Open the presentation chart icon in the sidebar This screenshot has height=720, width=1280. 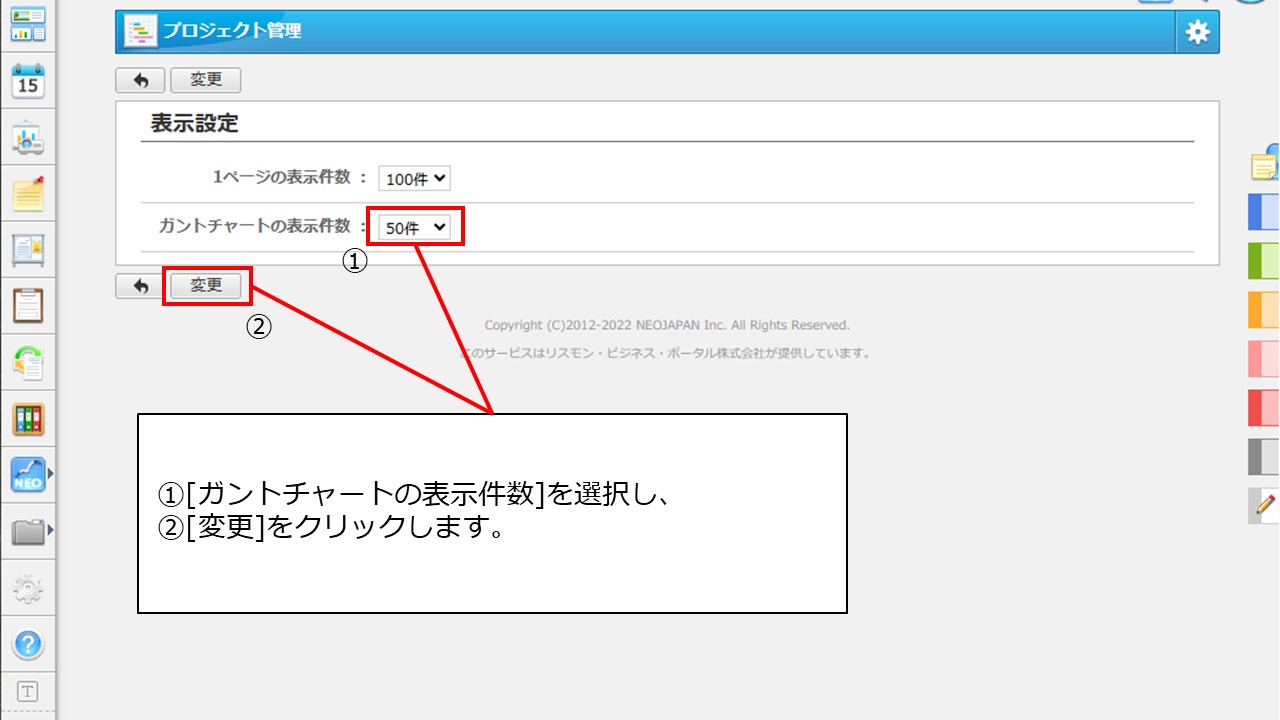(28, 138)
